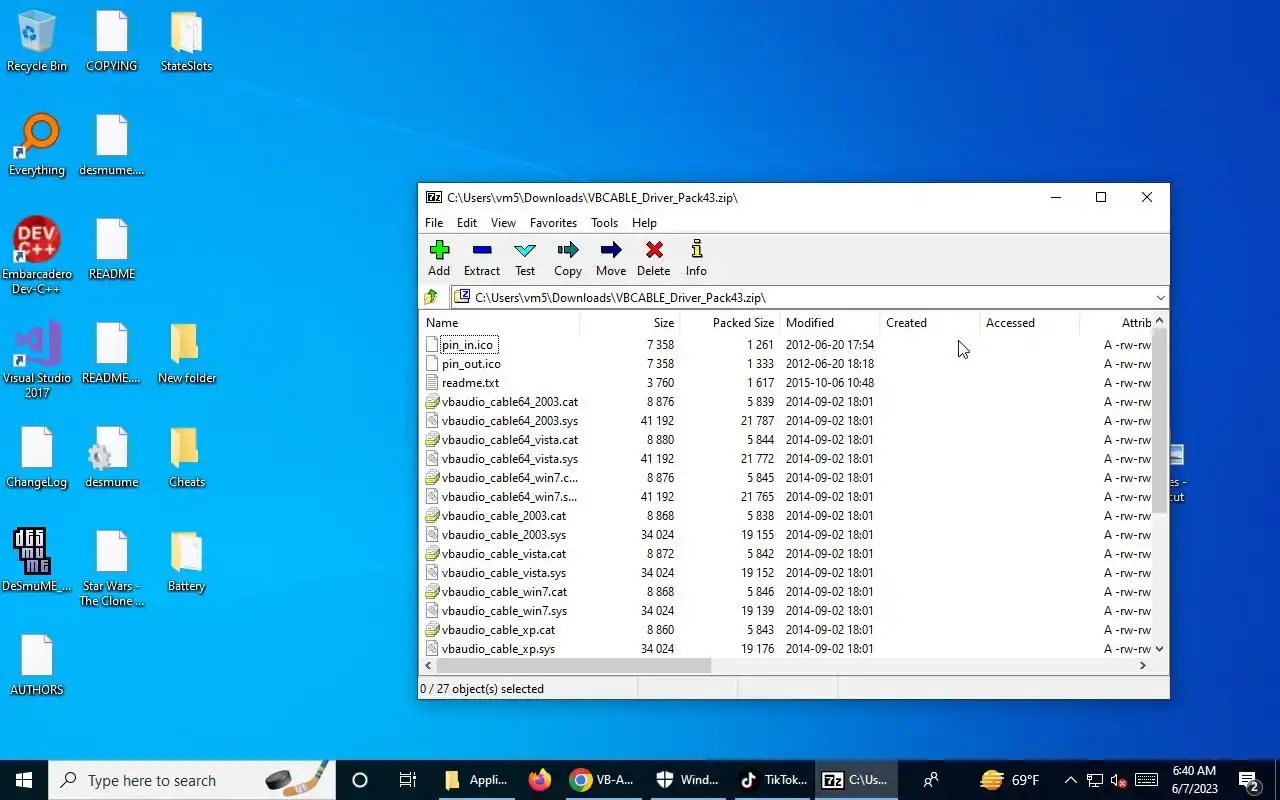Screen dimensions: 1280x800
Task: Select the New folder desktop icon
Action: point(186,355)
